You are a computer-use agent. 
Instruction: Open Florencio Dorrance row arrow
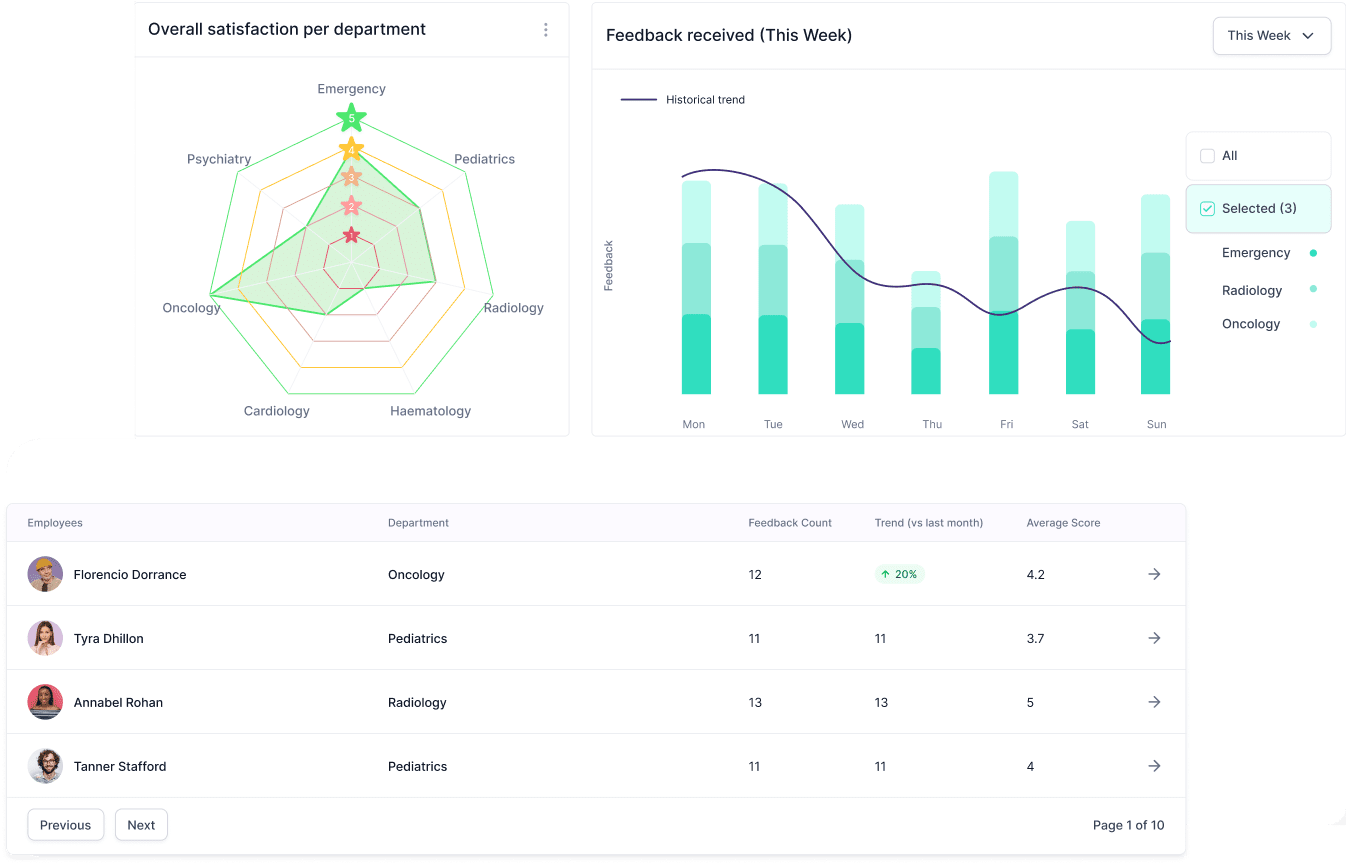pos(1154,574)
